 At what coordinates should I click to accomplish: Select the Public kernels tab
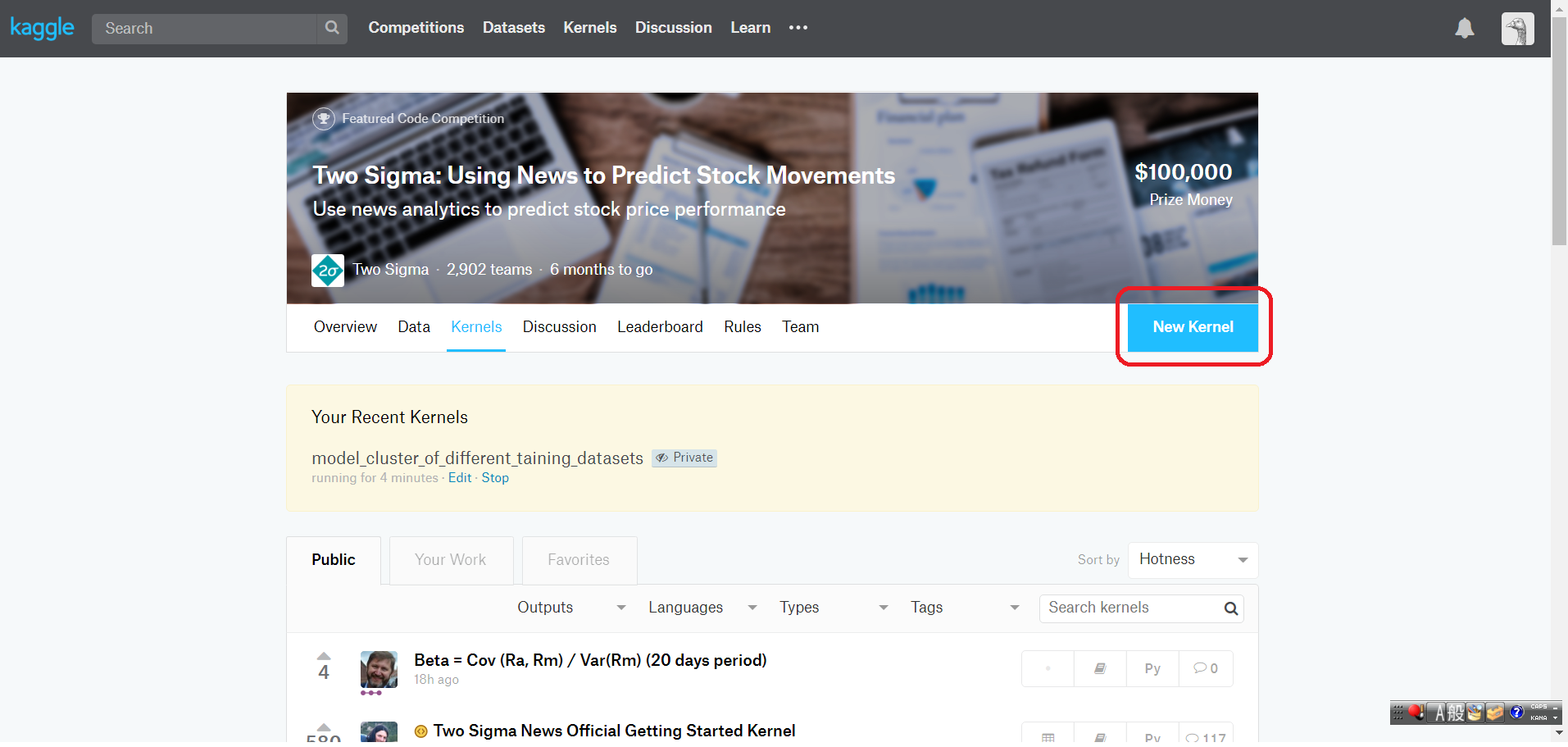[334, 560]
